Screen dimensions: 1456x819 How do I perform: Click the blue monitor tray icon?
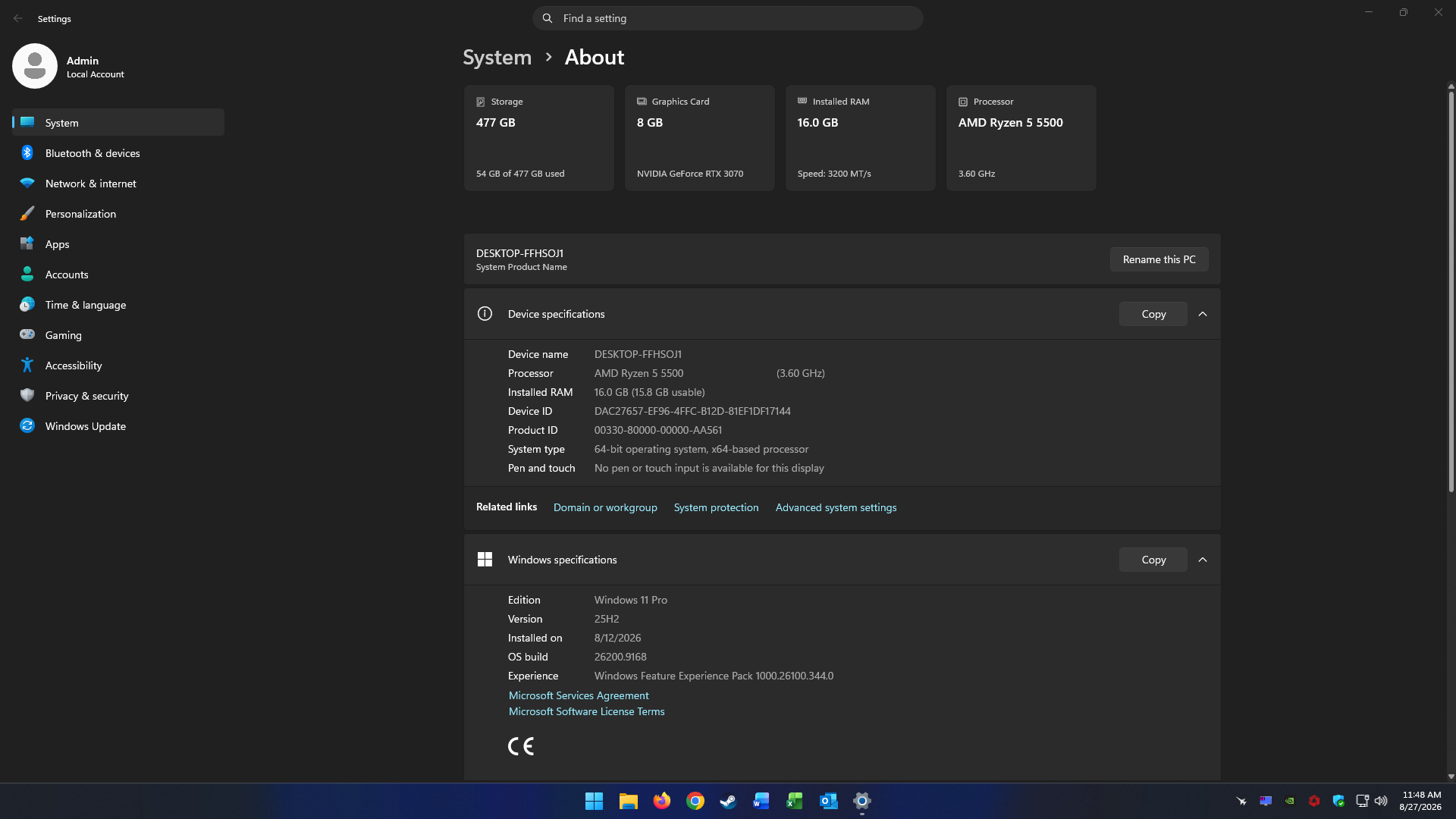(1266, 801)
